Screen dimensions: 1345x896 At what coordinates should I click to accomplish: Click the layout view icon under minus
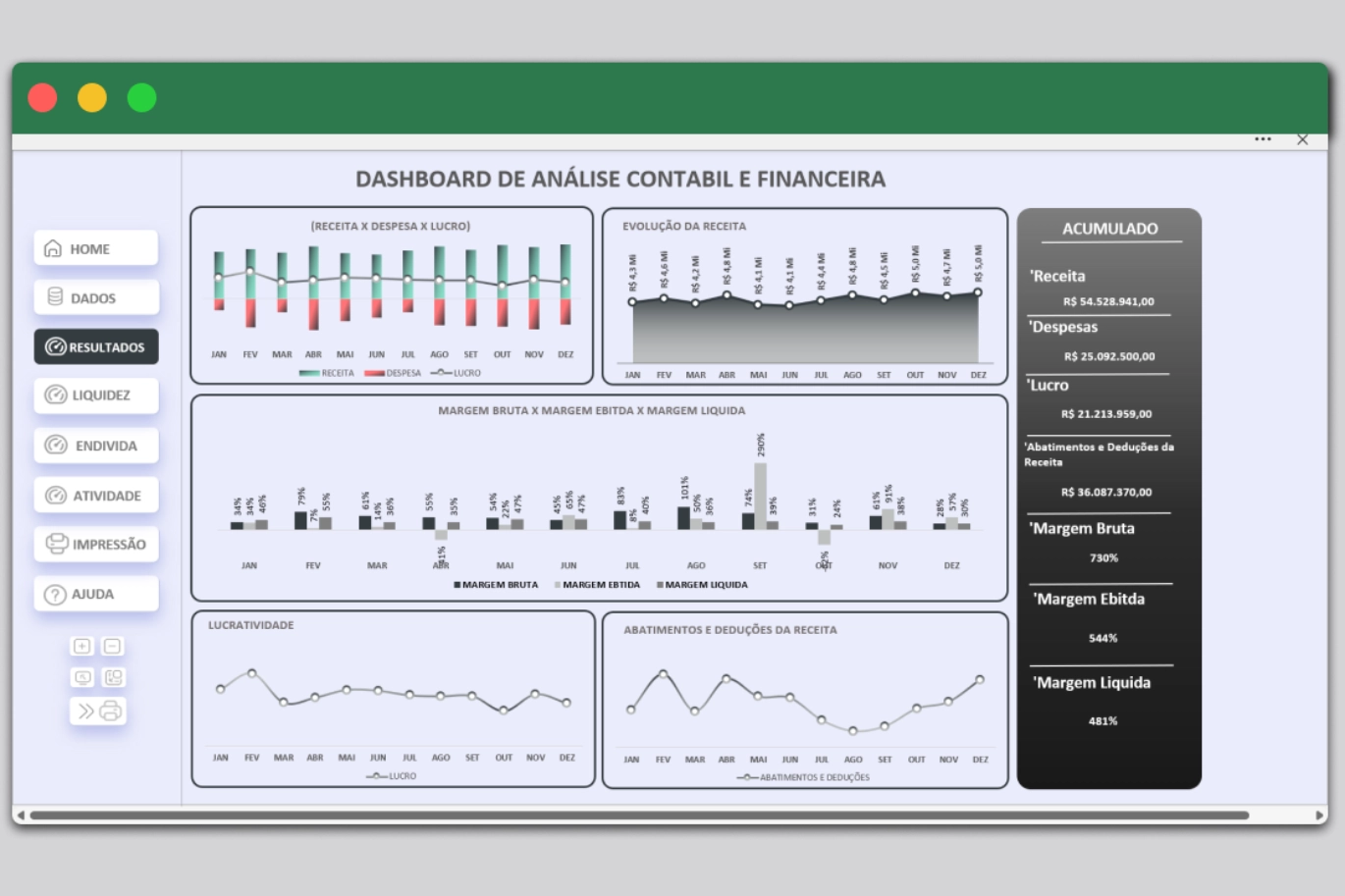pos(114,677)
